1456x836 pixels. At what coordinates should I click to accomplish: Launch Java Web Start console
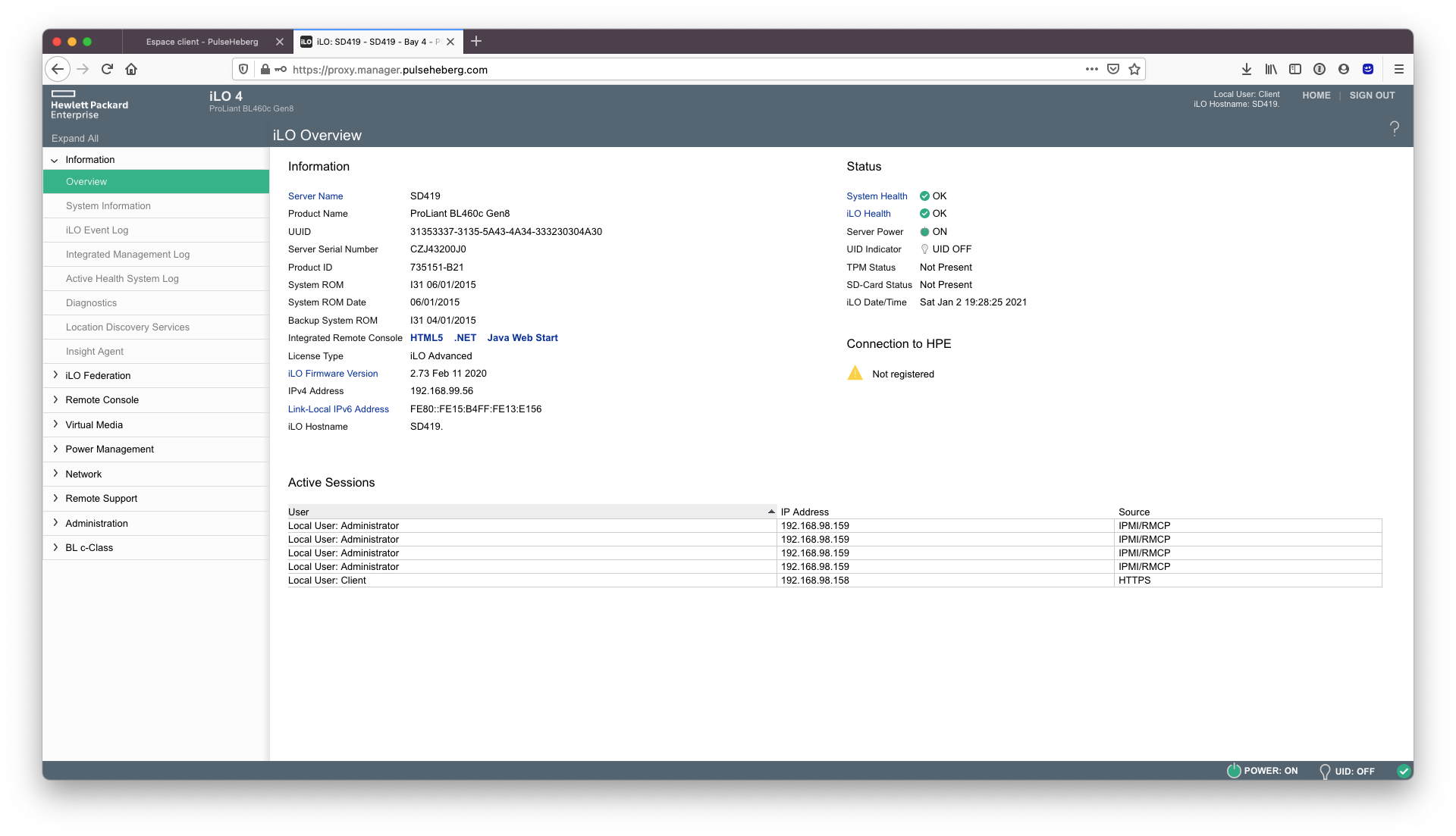(522, 338)
